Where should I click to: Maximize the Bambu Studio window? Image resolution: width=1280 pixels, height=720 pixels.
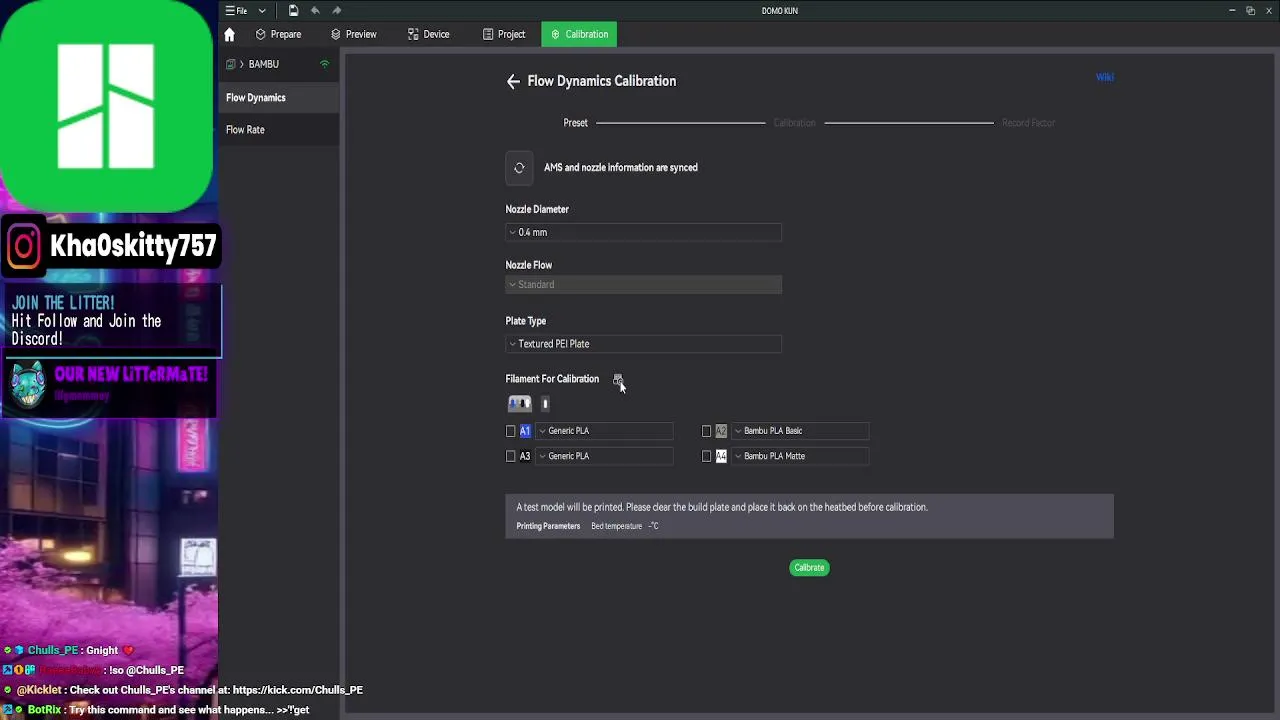point(1250,11)
